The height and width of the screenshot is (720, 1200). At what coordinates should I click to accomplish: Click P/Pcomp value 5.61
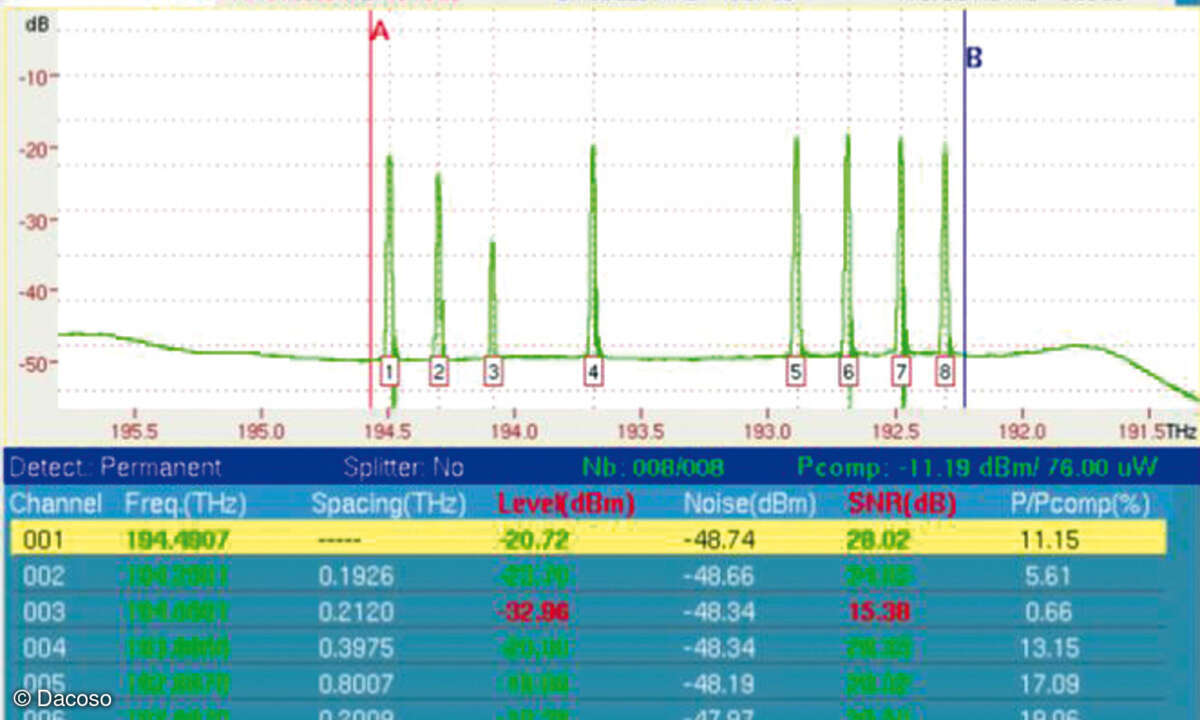click(1048, 577)
